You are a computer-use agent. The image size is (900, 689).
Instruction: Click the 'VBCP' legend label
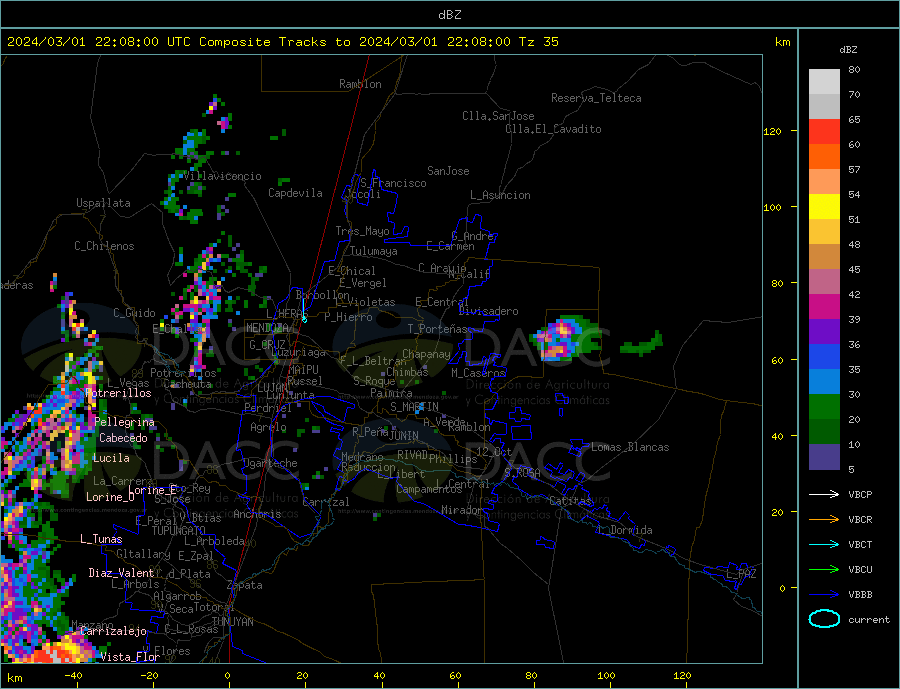860,494
